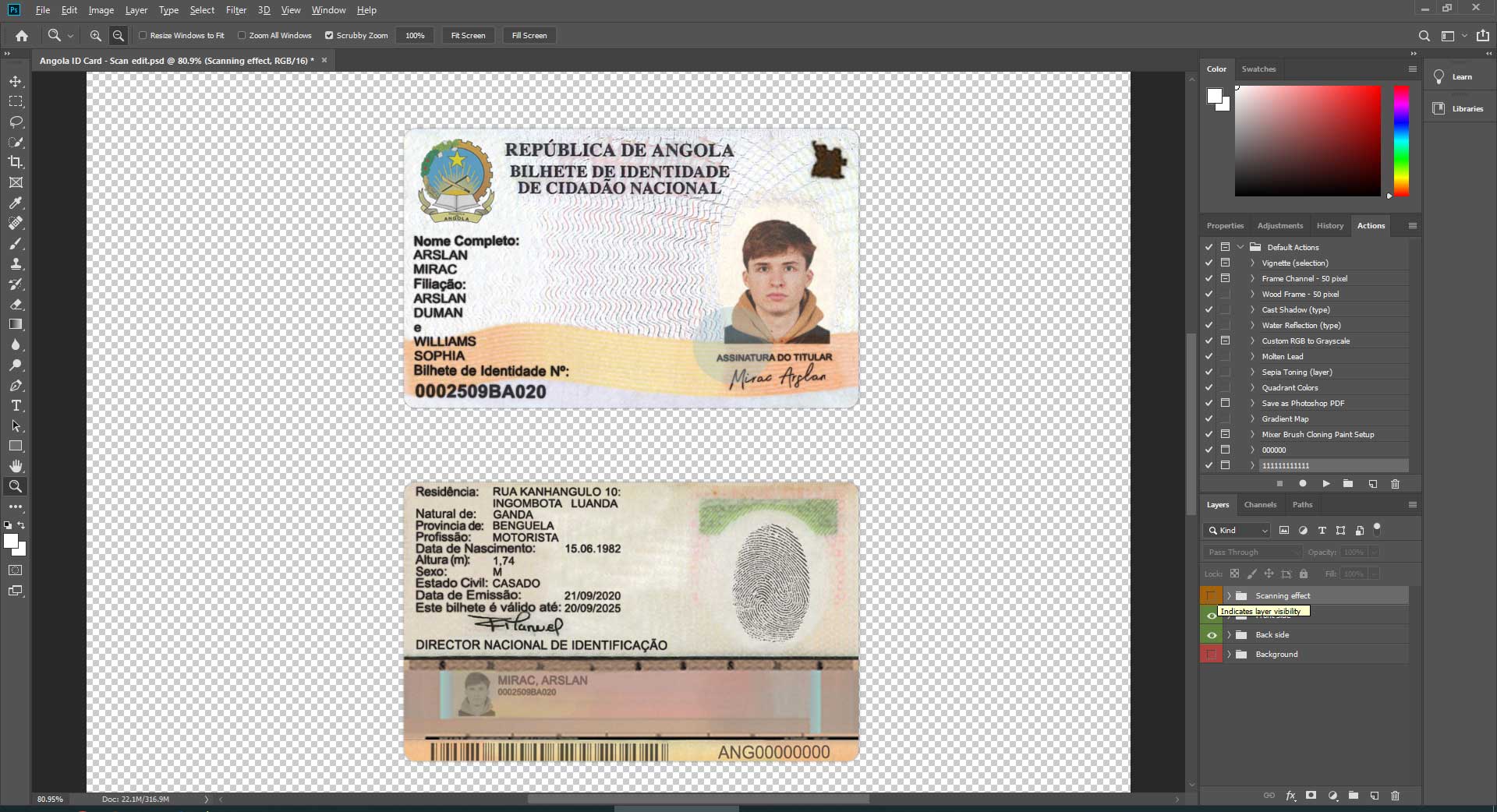The image size is (1497, 812).
Task: Expand the Scanning effect layer group
Action: click(1229, 596)
